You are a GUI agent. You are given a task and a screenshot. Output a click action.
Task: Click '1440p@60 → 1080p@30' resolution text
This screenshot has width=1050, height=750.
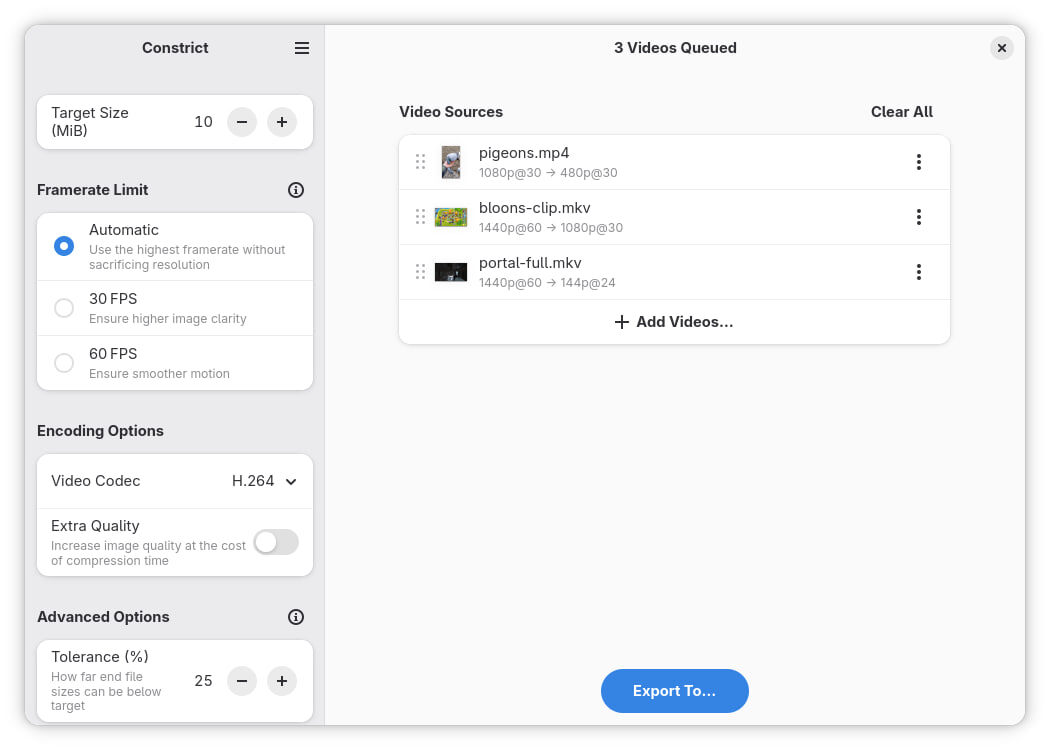550,228
